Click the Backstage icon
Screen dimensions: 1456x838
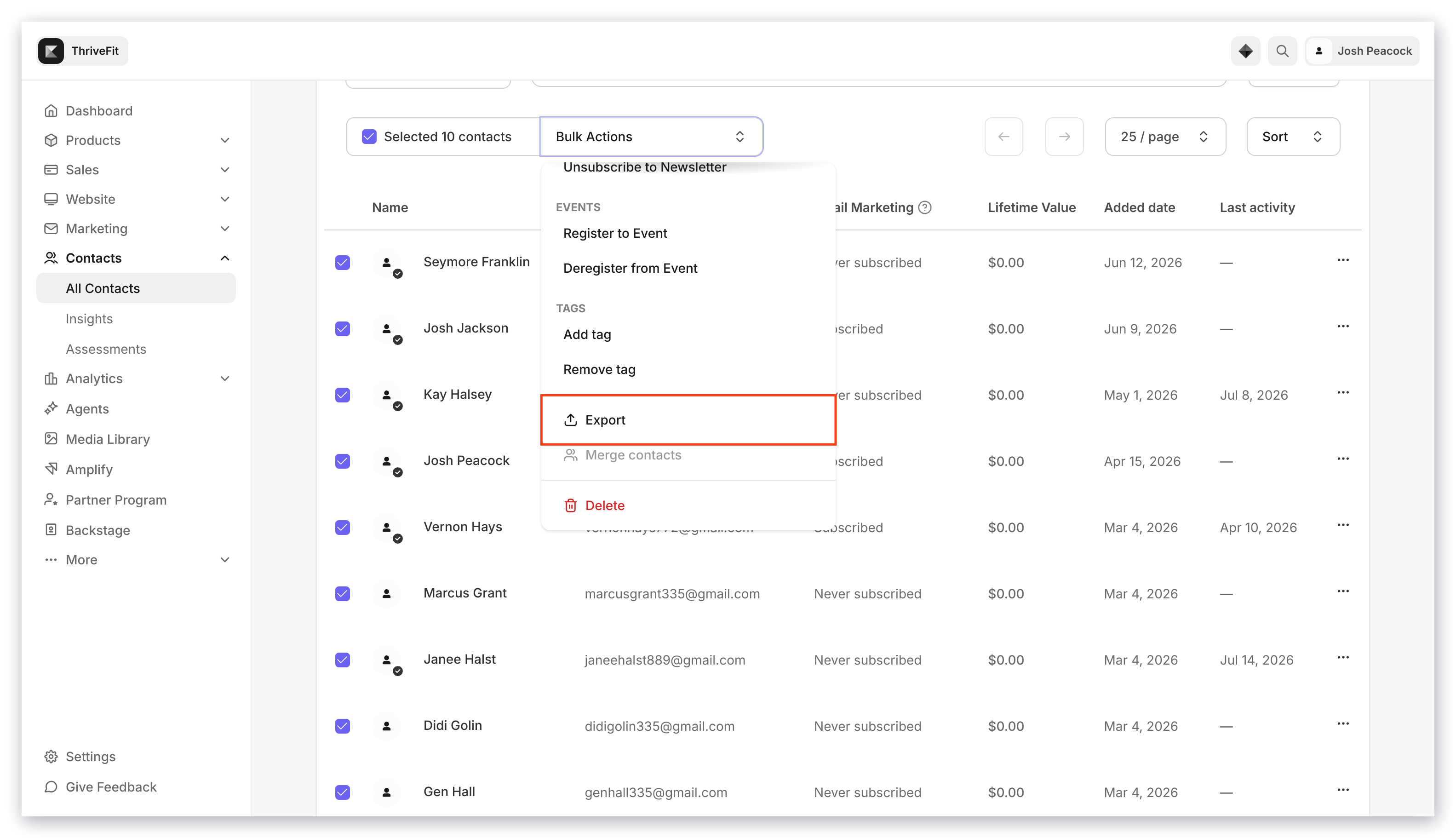tap(51, 529)
